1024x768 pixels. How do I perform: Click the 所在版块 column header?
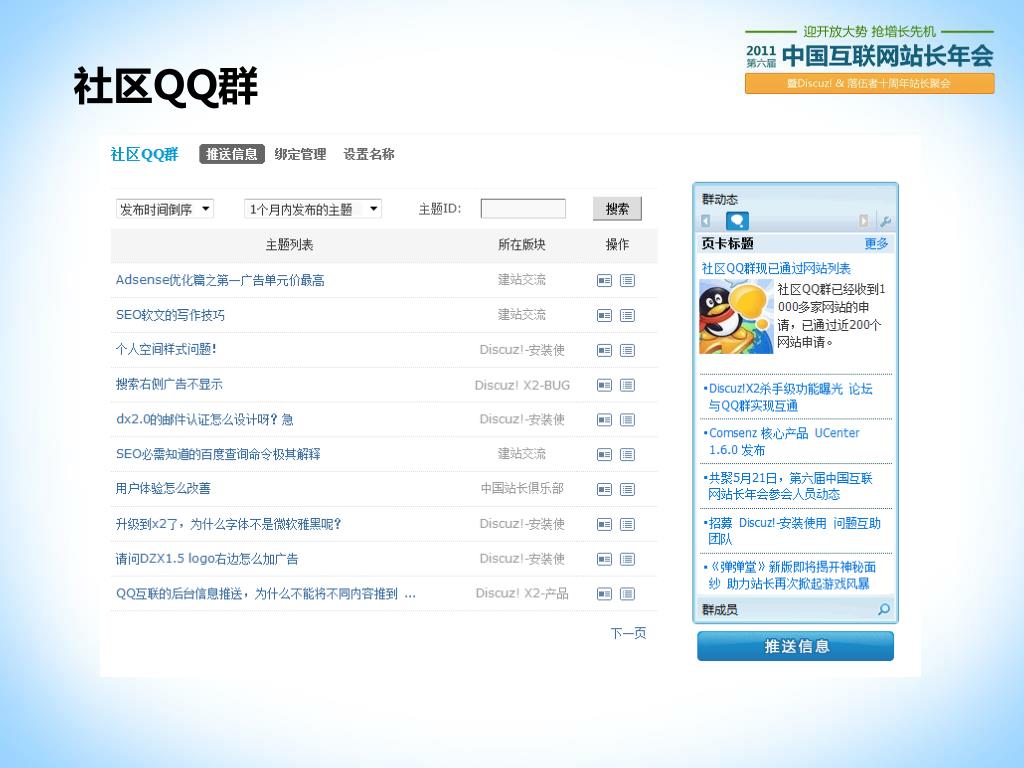pyautogui.click(x=521, y=244)
